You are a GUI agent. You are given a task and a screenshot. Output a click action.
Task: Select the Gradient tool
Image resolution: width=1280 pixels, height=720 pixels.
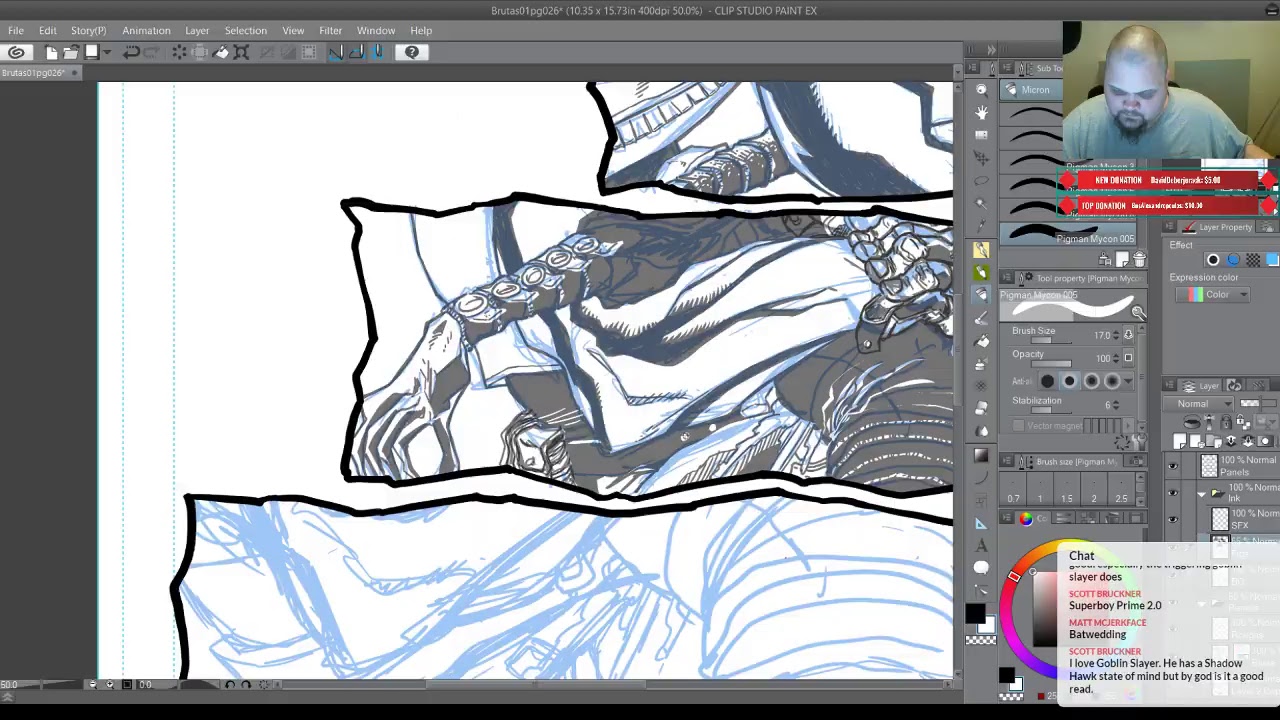coord(981,456)
